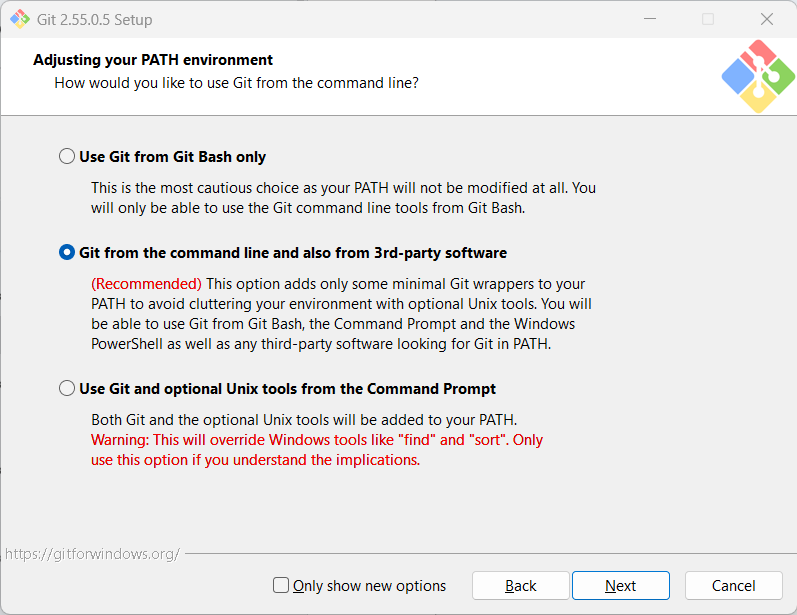The height and width of the screenshot is (615, 797).
Task: Proceed with the Next button
Action: [621, 586]
